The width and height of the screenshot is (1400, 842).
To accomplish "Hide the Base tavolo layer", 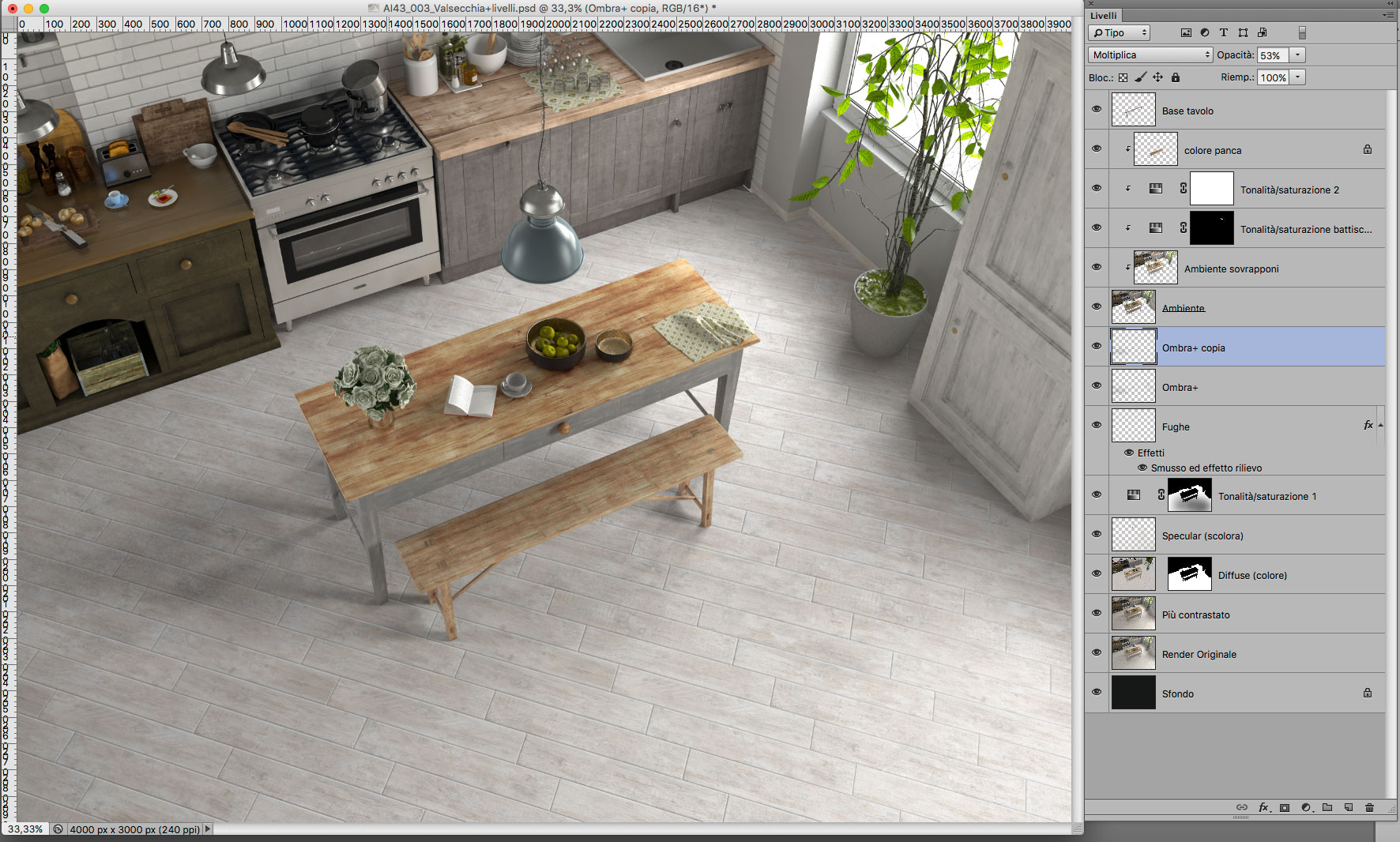I will coord(1097,110).
